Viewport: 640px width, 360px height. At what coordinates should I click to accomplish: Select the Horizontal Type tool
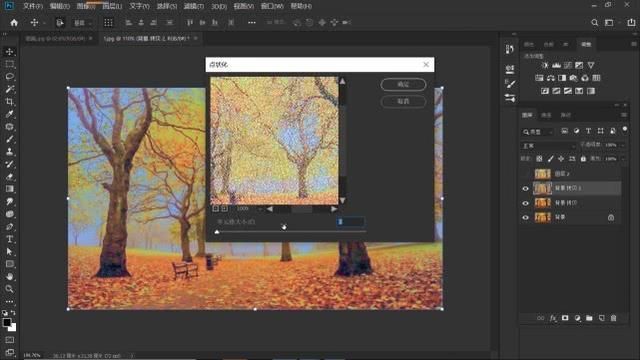pyautogui.click(x=9, y=239)
